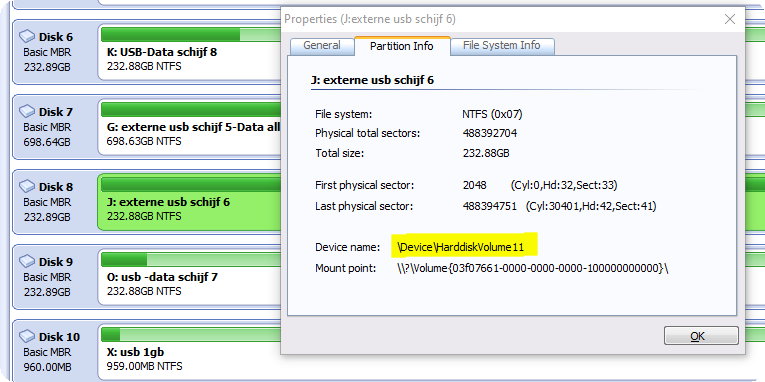
Task: Click the Disk 10 drive icon
Action: pyautogui.click(x=27, y=337)
